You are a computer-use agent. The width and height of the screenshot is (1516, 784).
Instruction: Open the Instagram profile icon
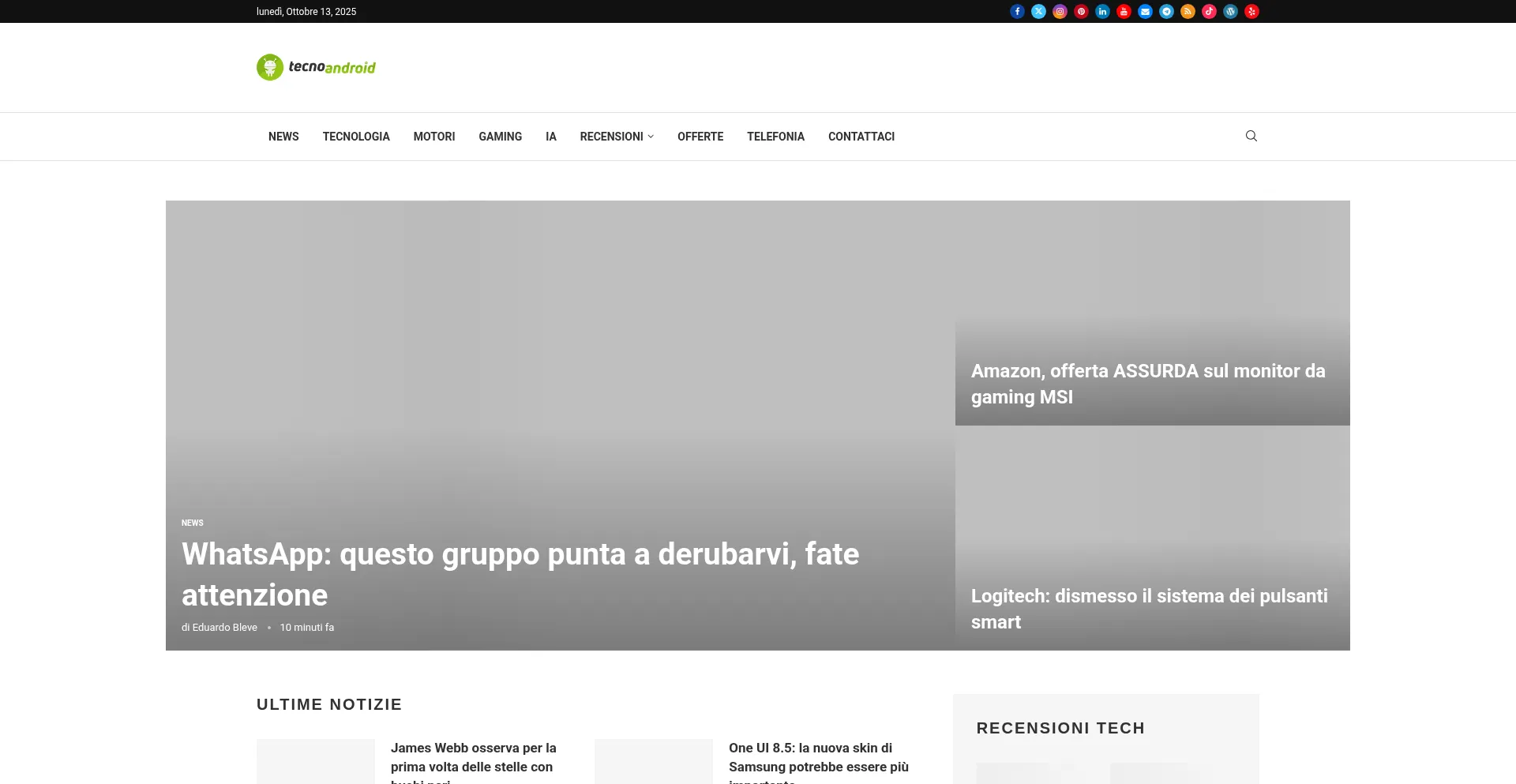pyautogui.click(x=1060, y=12)
